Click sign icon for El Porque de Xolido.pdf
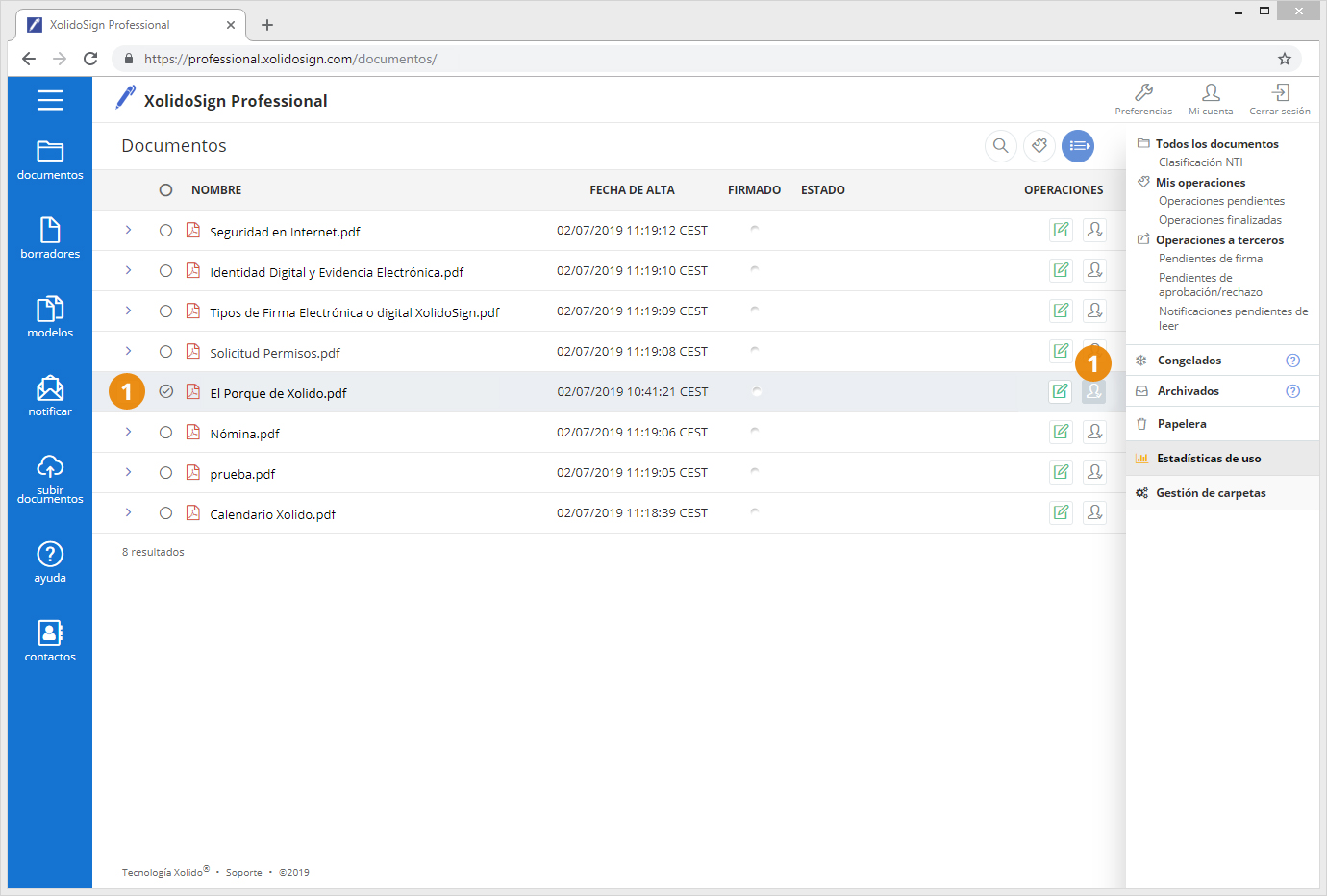 (x=1061, y=391)
